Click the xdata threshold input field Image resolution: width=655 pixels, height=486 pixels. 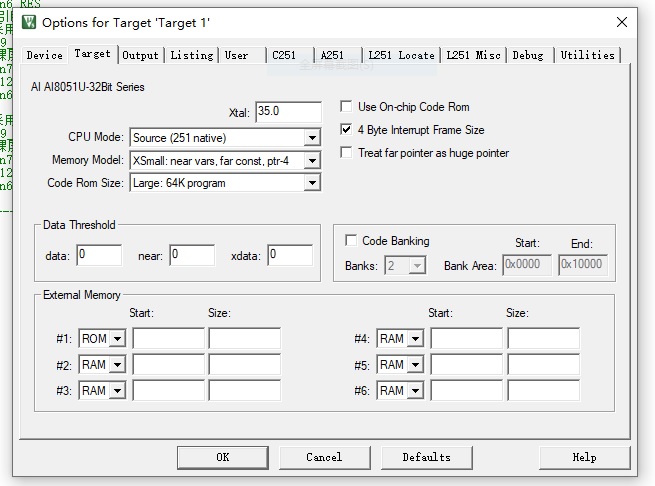click(289, 256)
